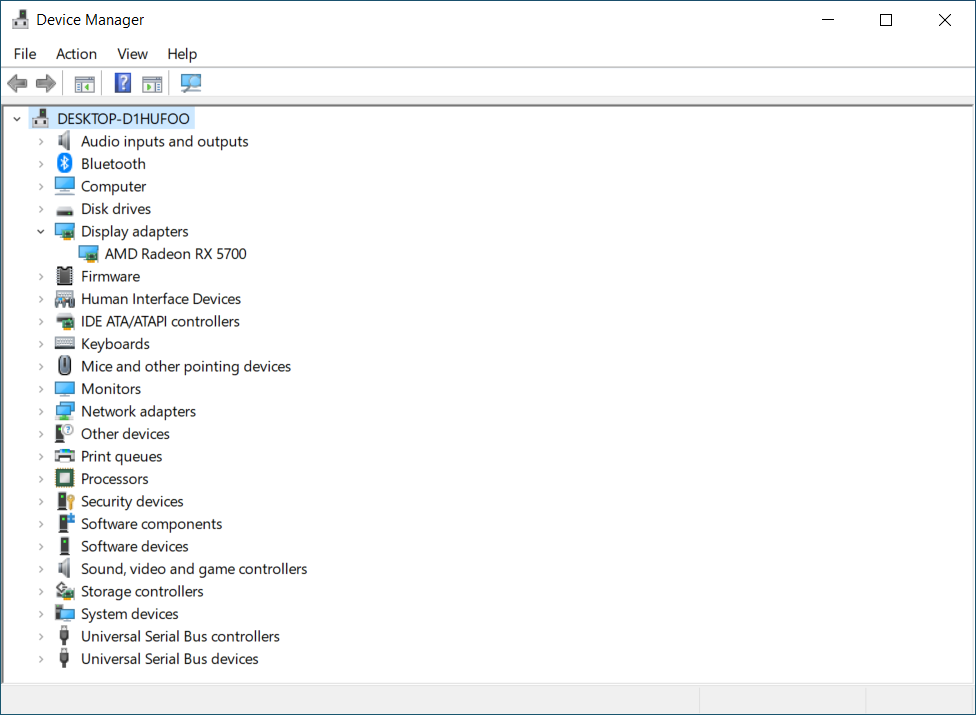This screenshot has height=715, width=976.
Task: Select the Properties toolbar icon
Action: [152, 82]
